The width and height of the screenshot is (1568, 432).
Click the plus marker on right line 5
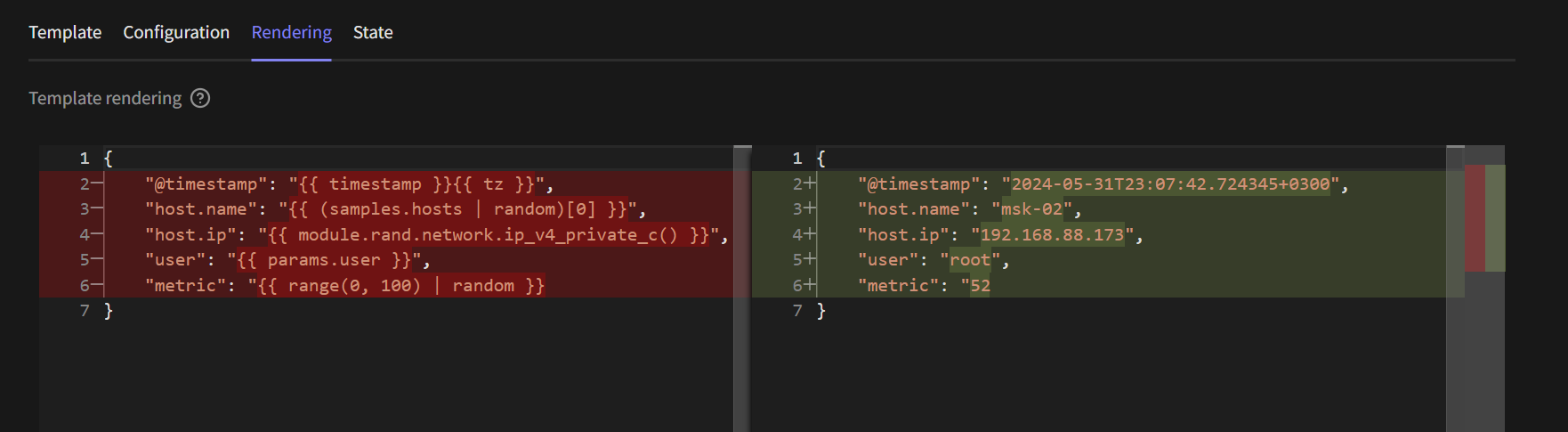pyautogui.click(x=810, y=260)
